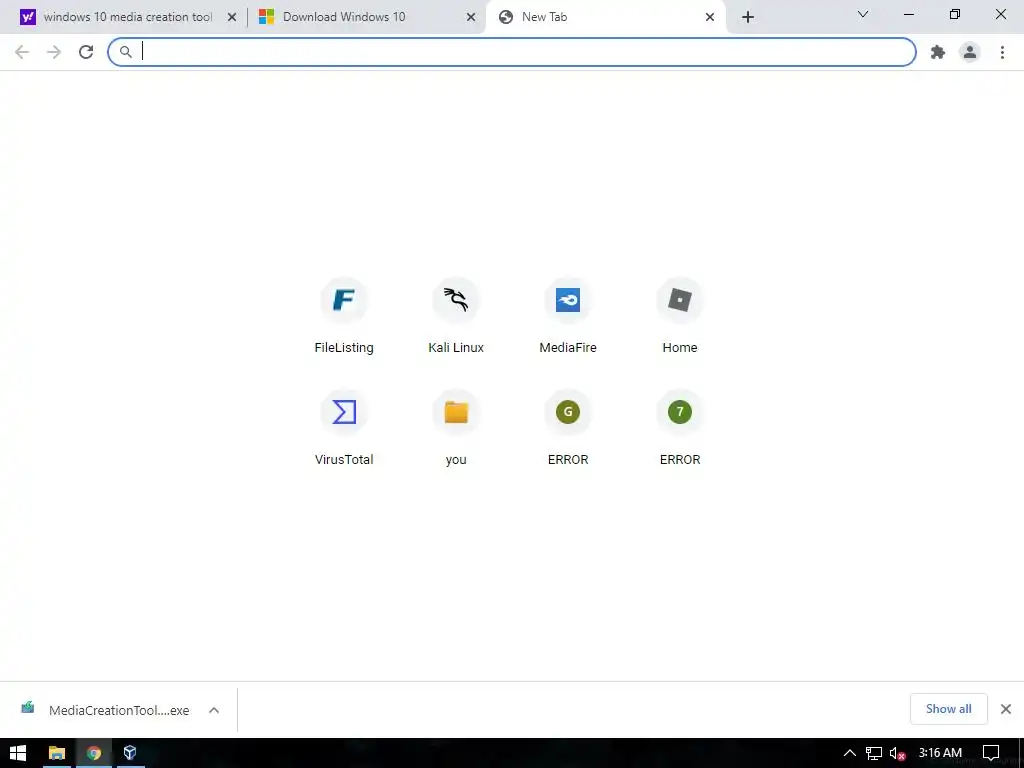Open the Extensions puzzle icon
Viewport: 1024px width, 768px height.
(938, 52)
